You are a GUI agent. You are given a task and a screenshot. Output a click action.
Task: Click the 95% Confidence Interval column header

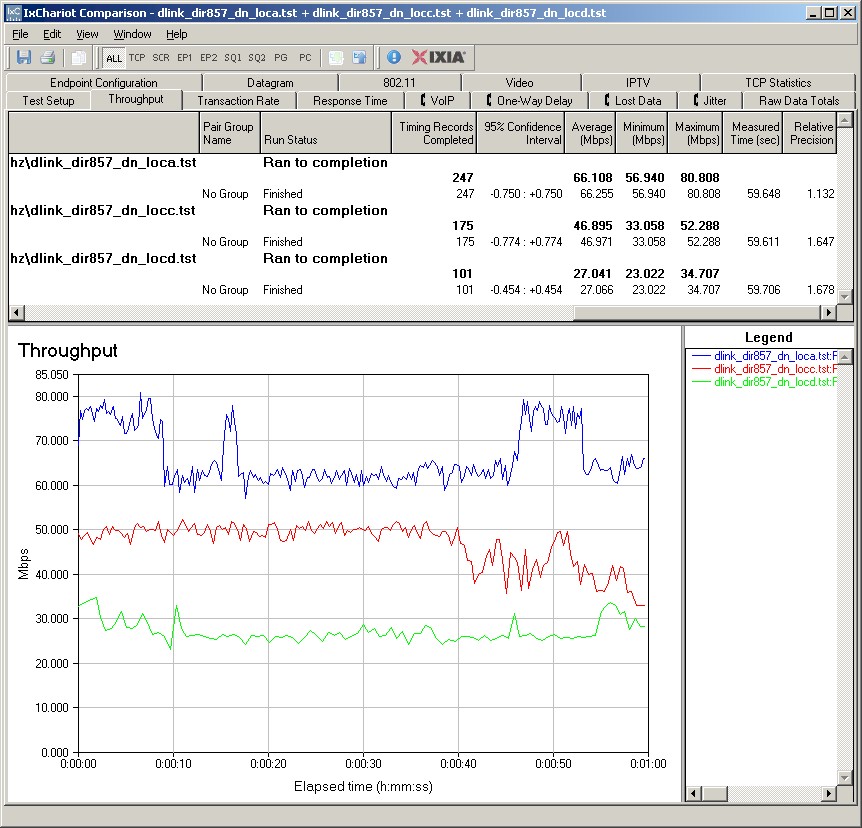tap(521, 133)
